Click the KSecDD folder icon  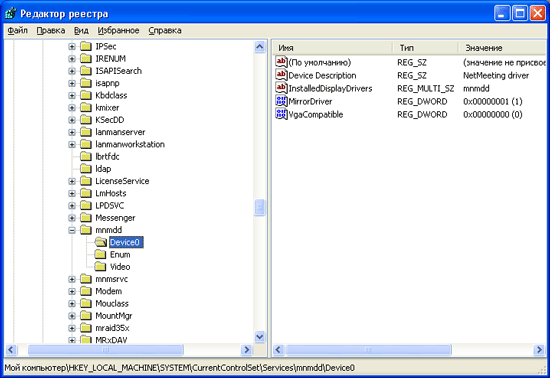coord(86,120)
